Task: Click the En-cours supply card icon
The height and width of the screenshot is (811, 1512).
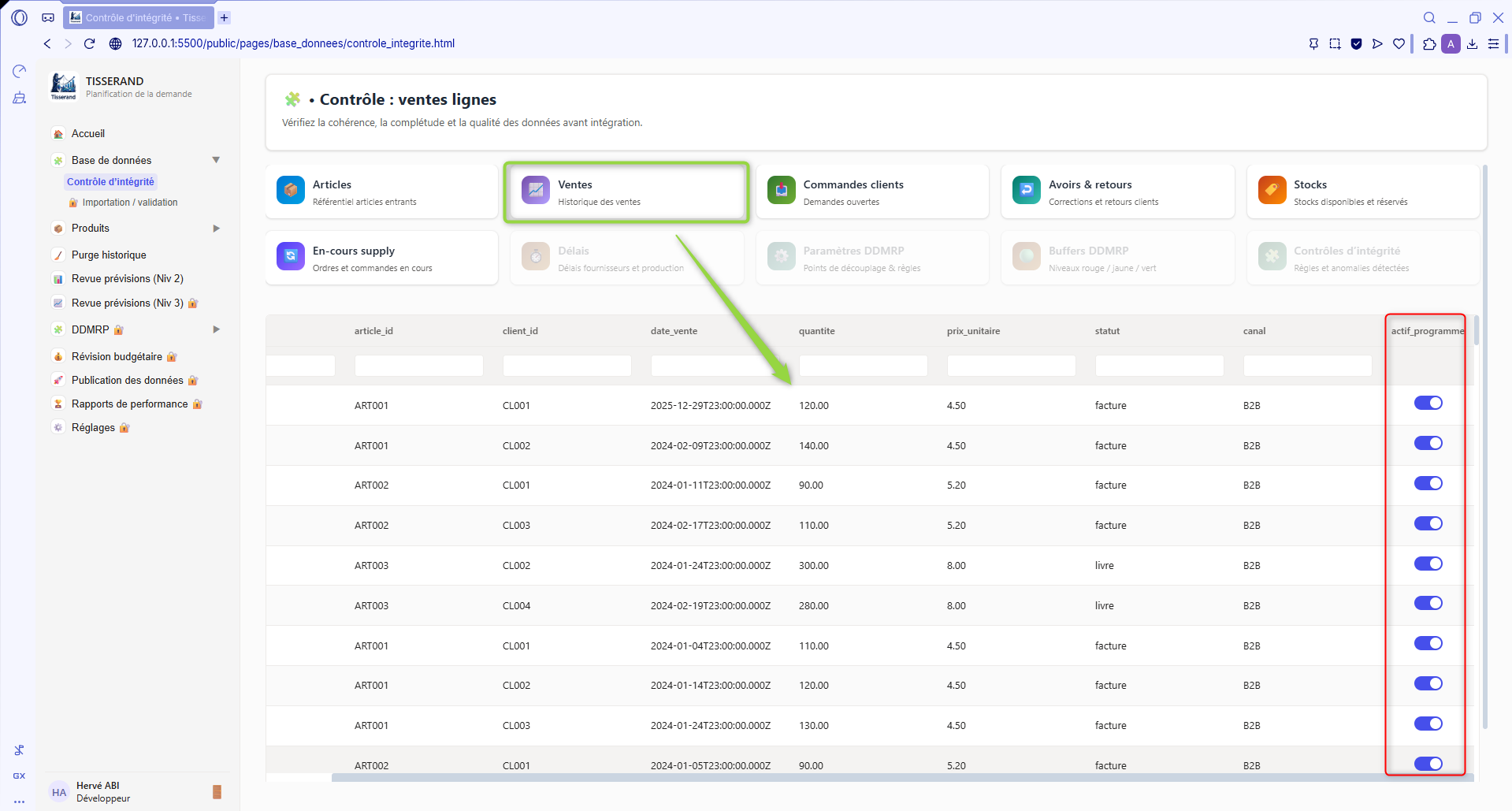Action: (291, 257)
